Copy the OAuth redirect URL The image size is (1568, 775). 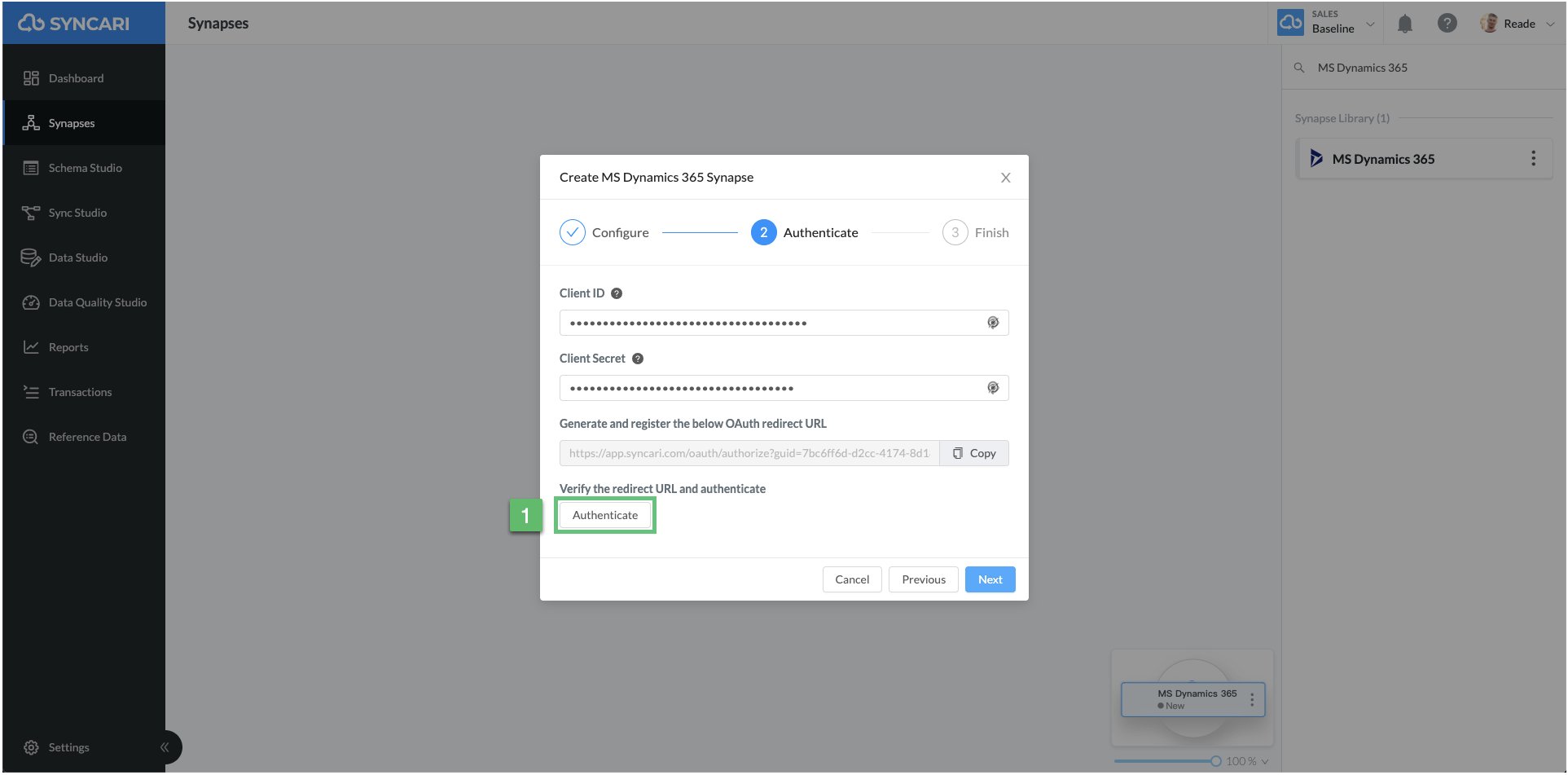[x=974, y=453]
